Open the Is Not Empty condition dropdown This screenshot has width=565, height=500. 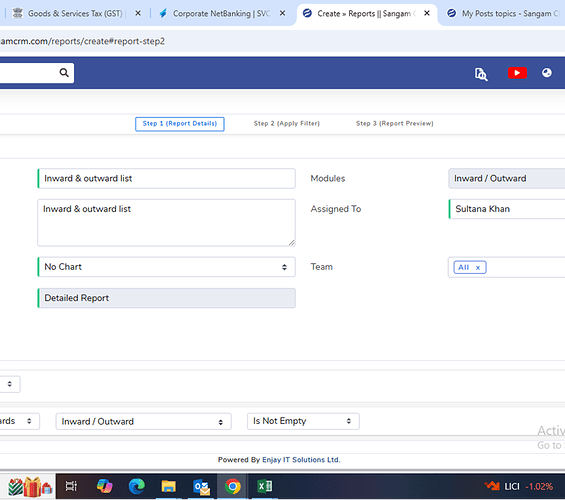pos(303,421)
